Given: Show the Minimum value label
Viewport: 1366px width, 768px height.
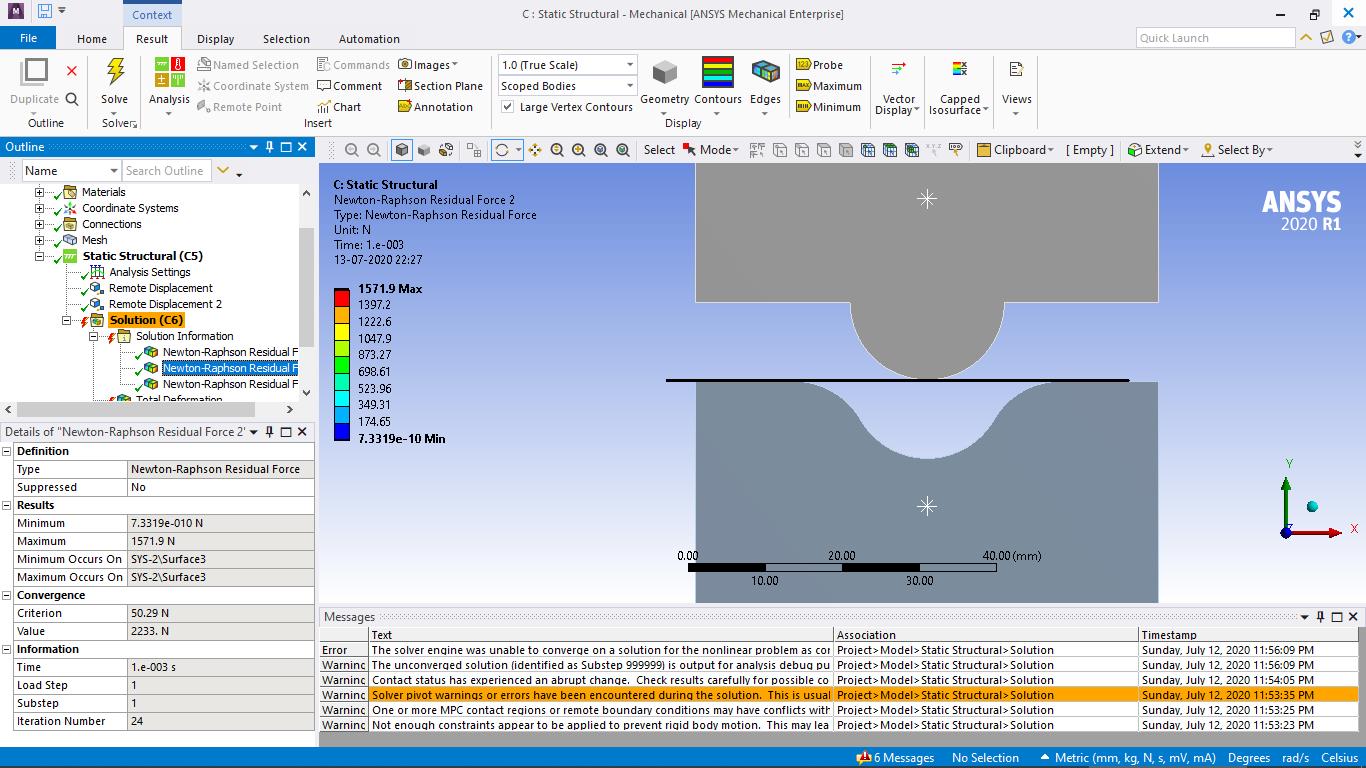Looking at the screenshot, I should pos(828,107).
